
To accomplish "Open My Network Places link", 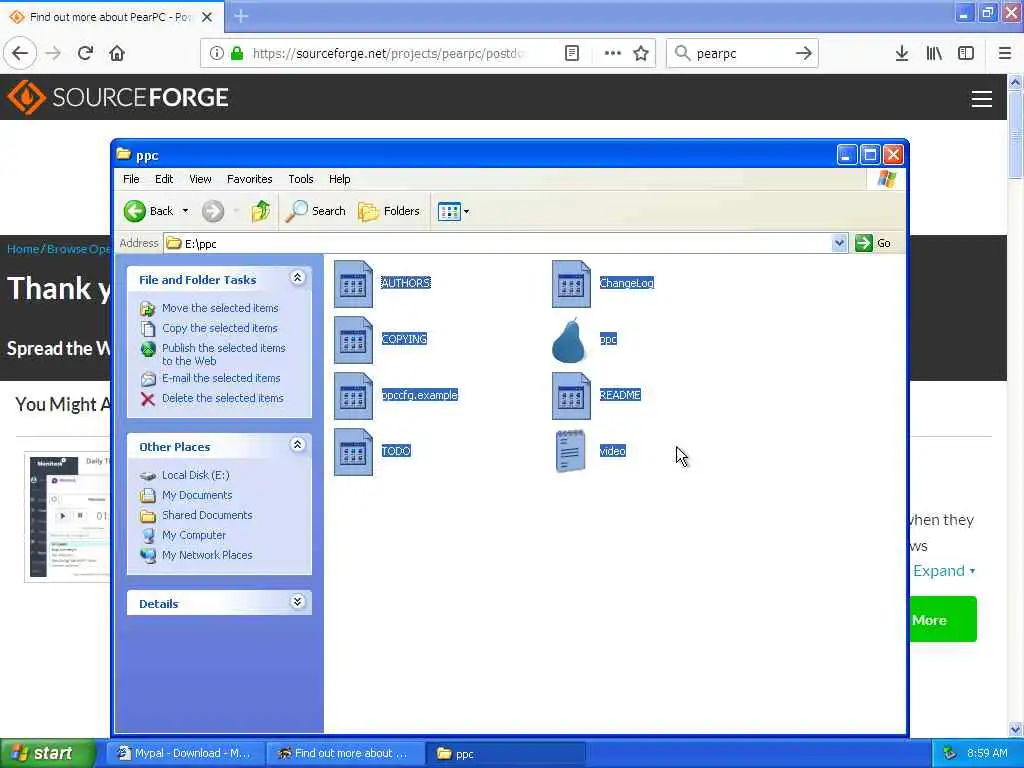I will (207, 555).
